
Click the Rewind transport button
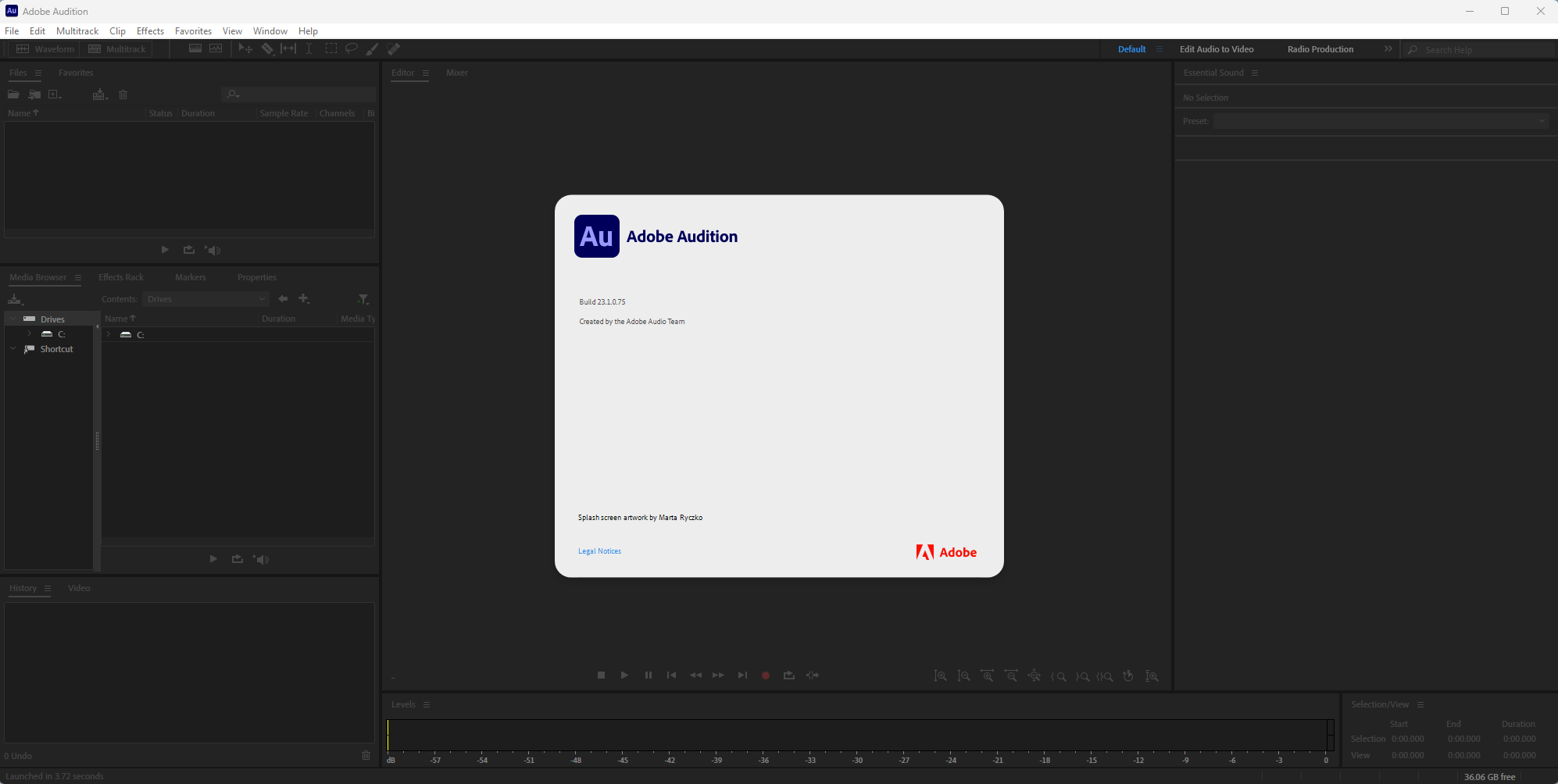tap(695, 675)
